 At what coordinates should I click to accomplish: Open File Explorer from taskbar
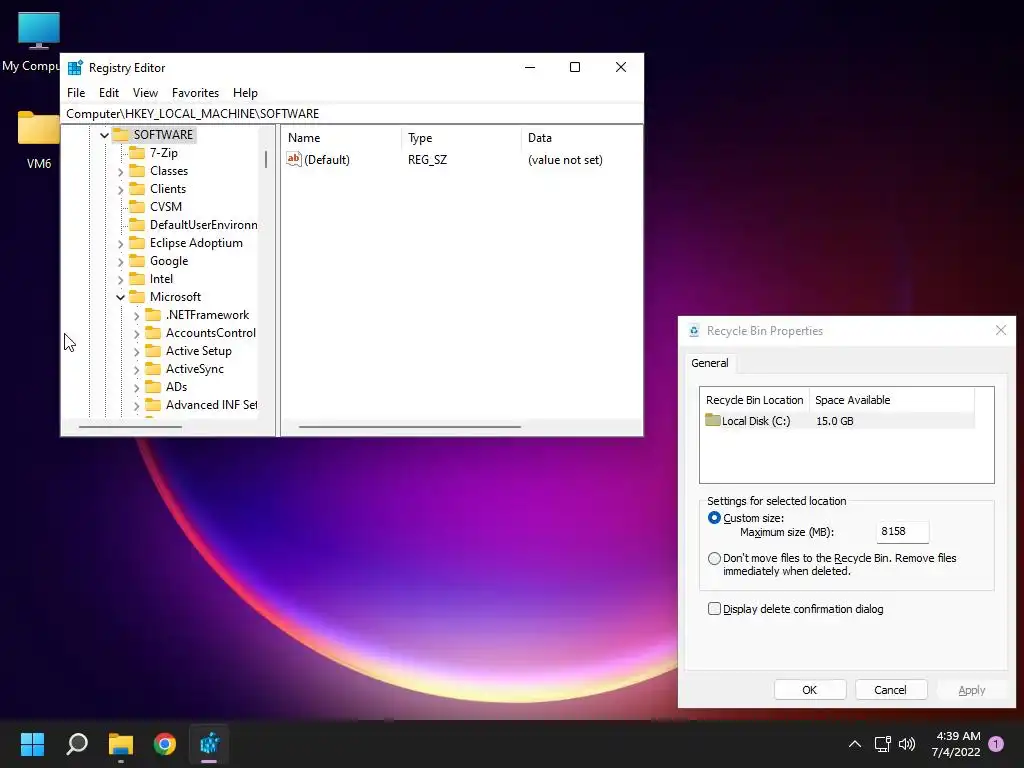point(121,743)
